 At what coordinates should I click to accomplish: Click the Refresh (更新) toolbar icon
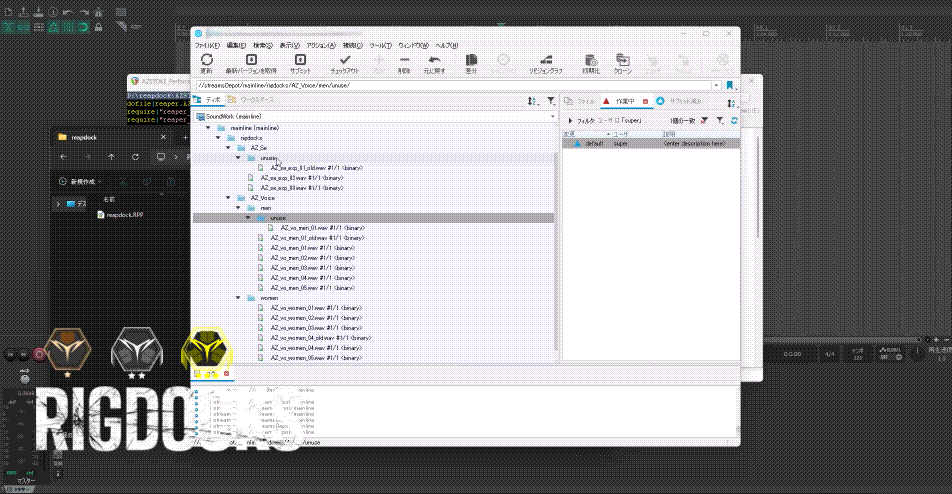click(206, 61)
